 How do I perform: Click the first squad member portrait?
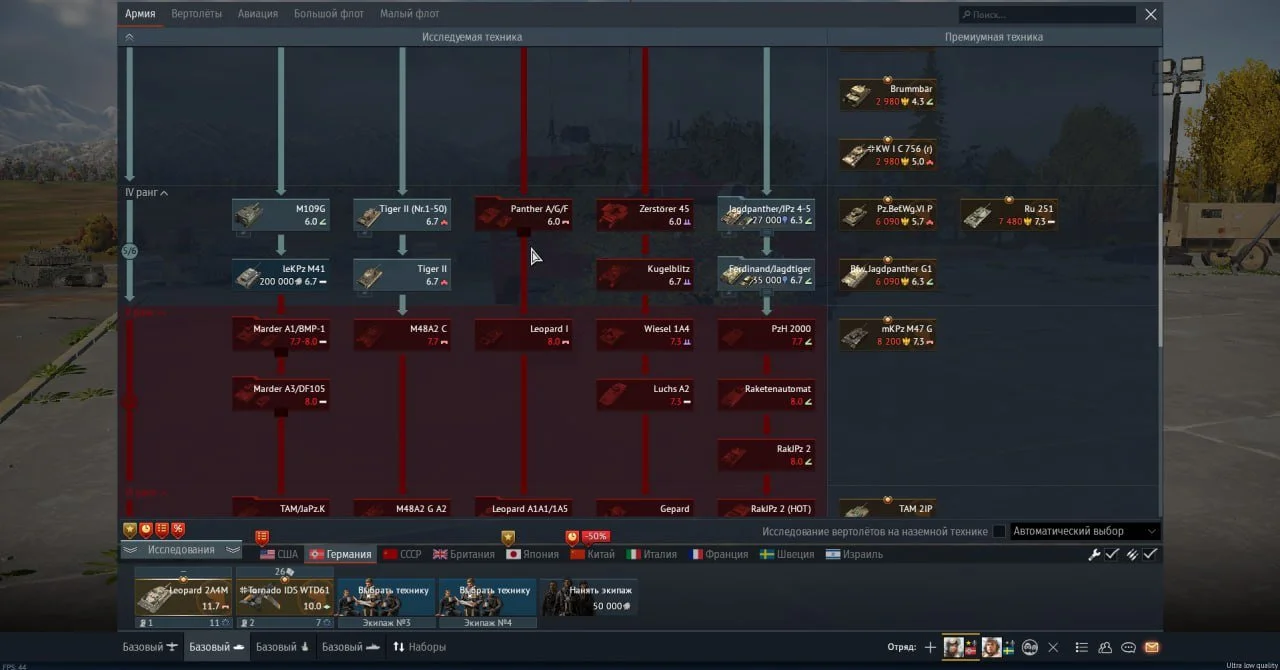pos(954,647)
